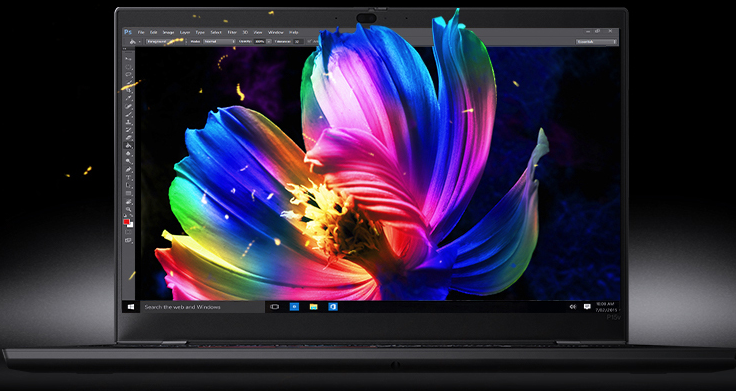Image resolution: width=736 pixels, height=391 pixels.
Task: Select the Clone Stamp tool
Action: [128, 122]
